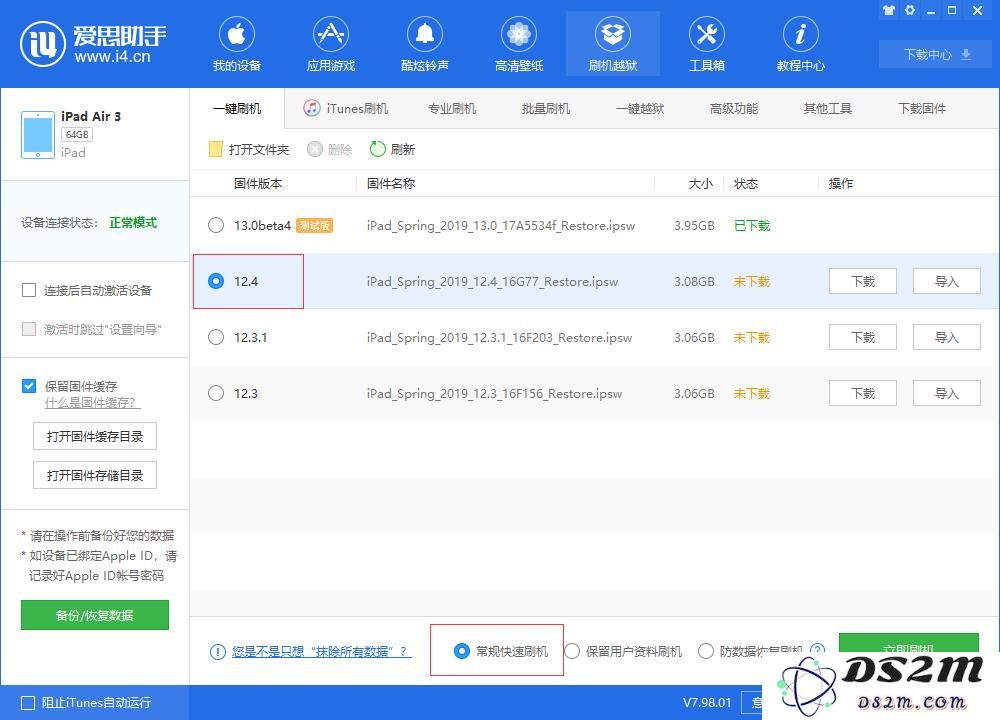Click 打开固件存储目录 button
The width and height of the screenshot is (1000, 720).
95,475
